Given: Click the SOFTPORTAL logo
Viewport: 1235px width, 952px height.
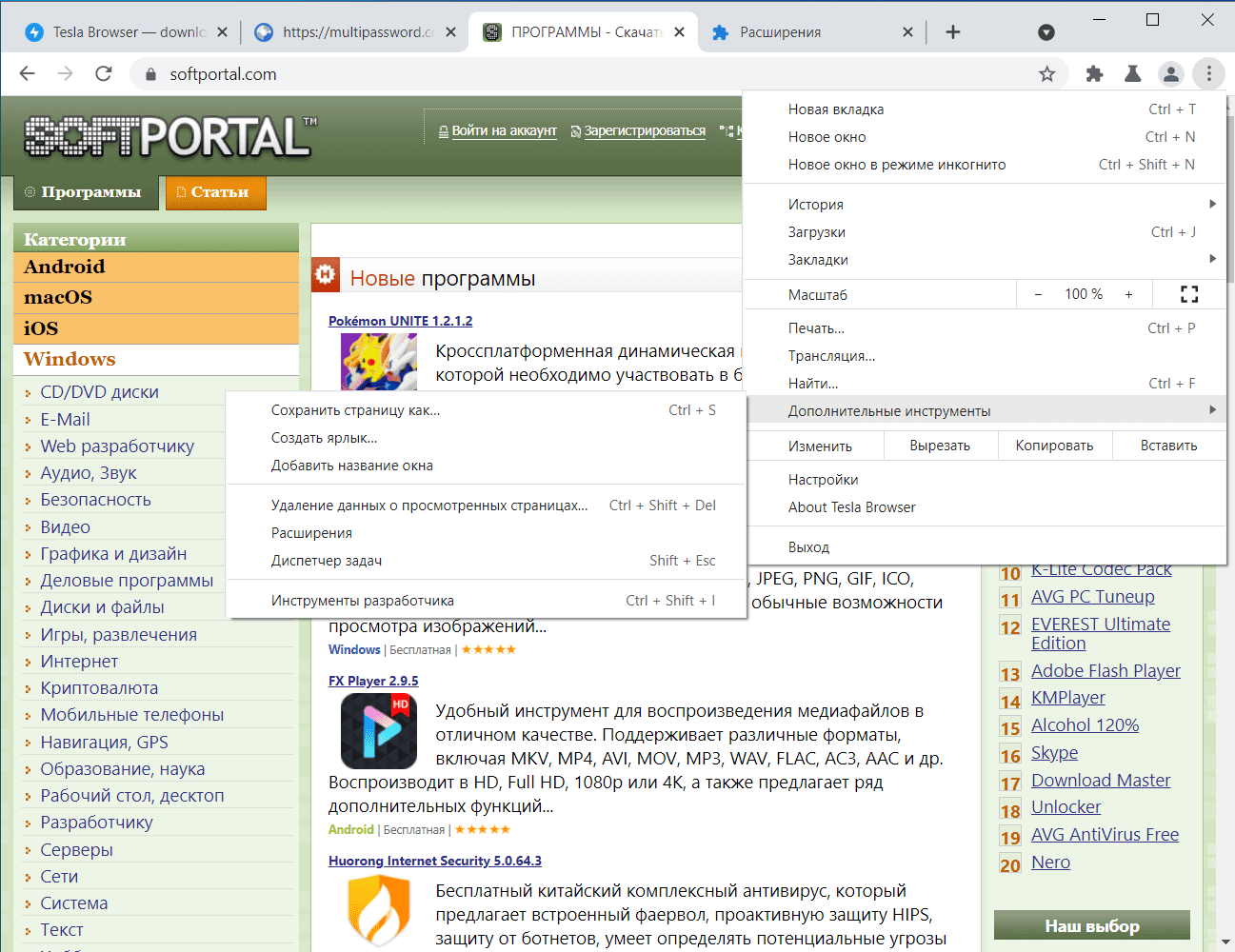Looking at the screenshot, I should pos(170,136).
